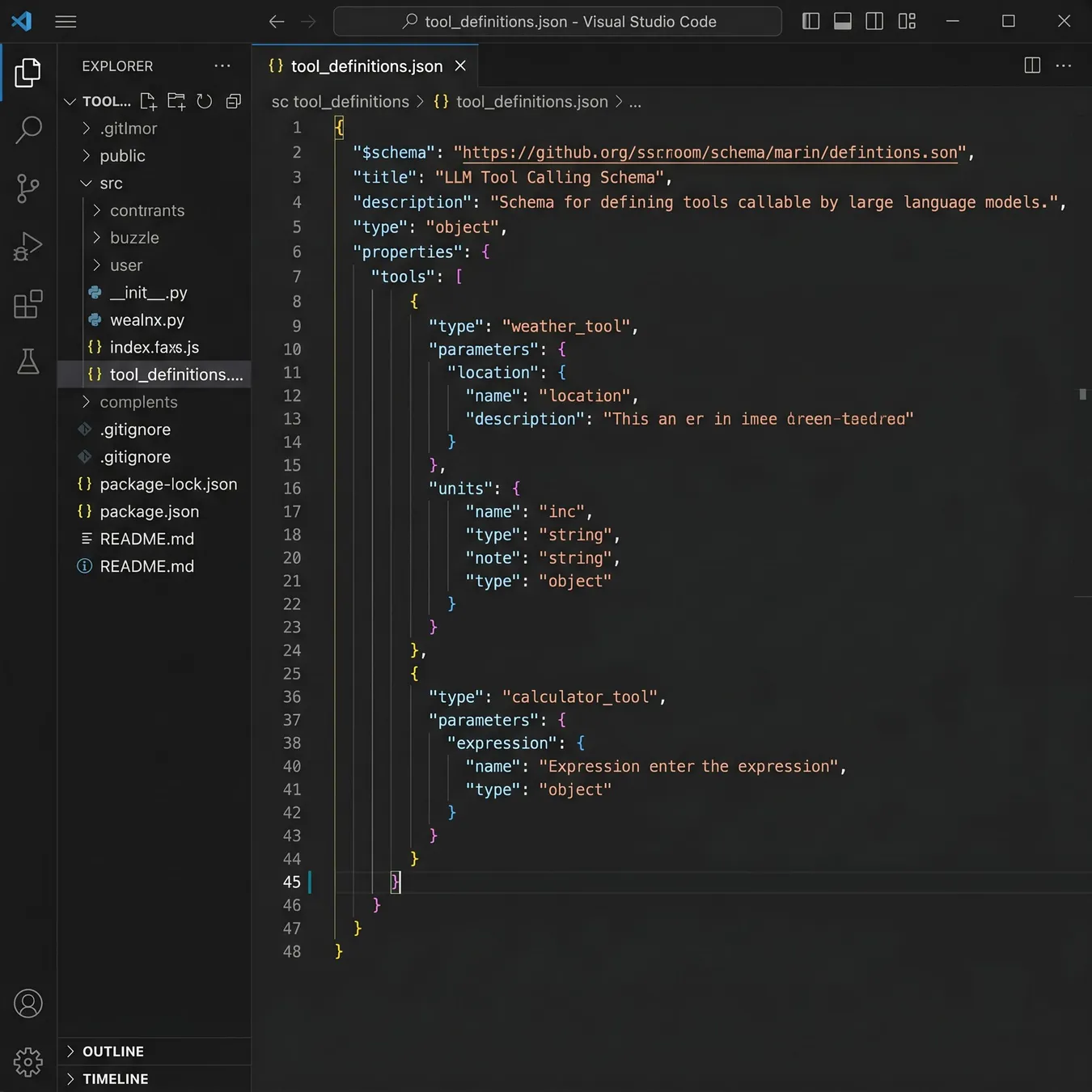Split the editor to the right

point(1032,66)
